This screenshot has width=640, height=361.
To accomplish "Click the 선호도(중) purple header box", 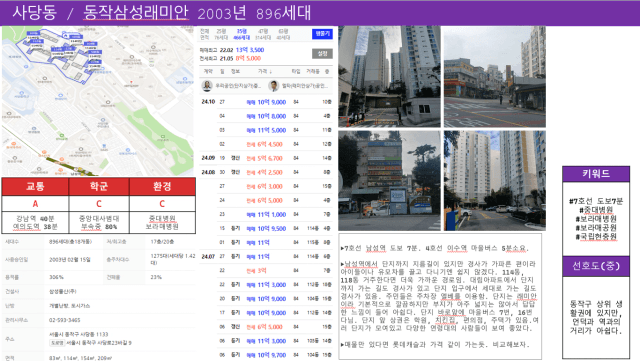I will click(x=596, y=266).
